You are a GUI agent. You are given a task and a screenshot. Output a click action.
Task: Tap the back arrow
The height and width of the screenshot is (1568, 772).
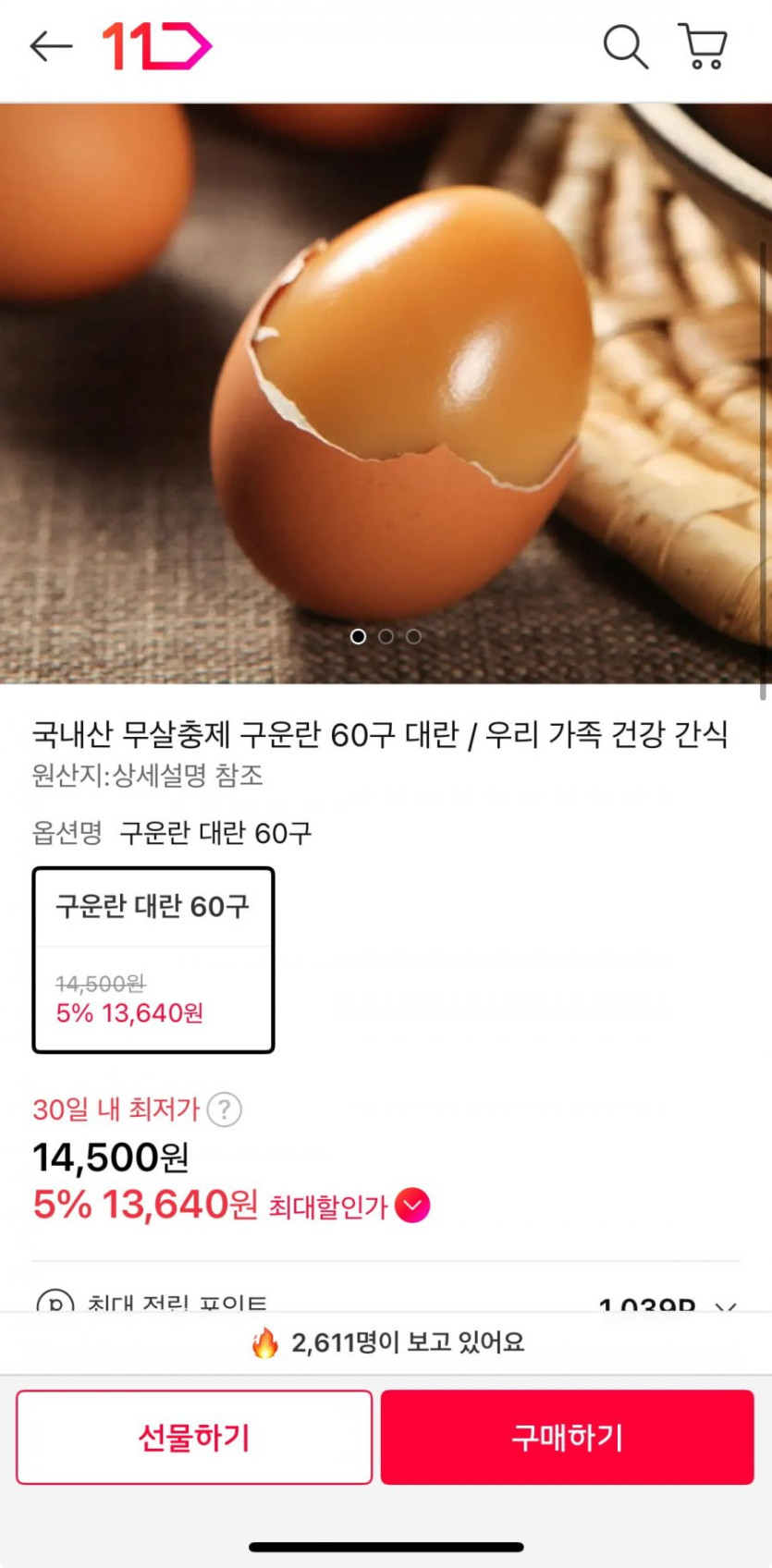(x=51, y=46)
